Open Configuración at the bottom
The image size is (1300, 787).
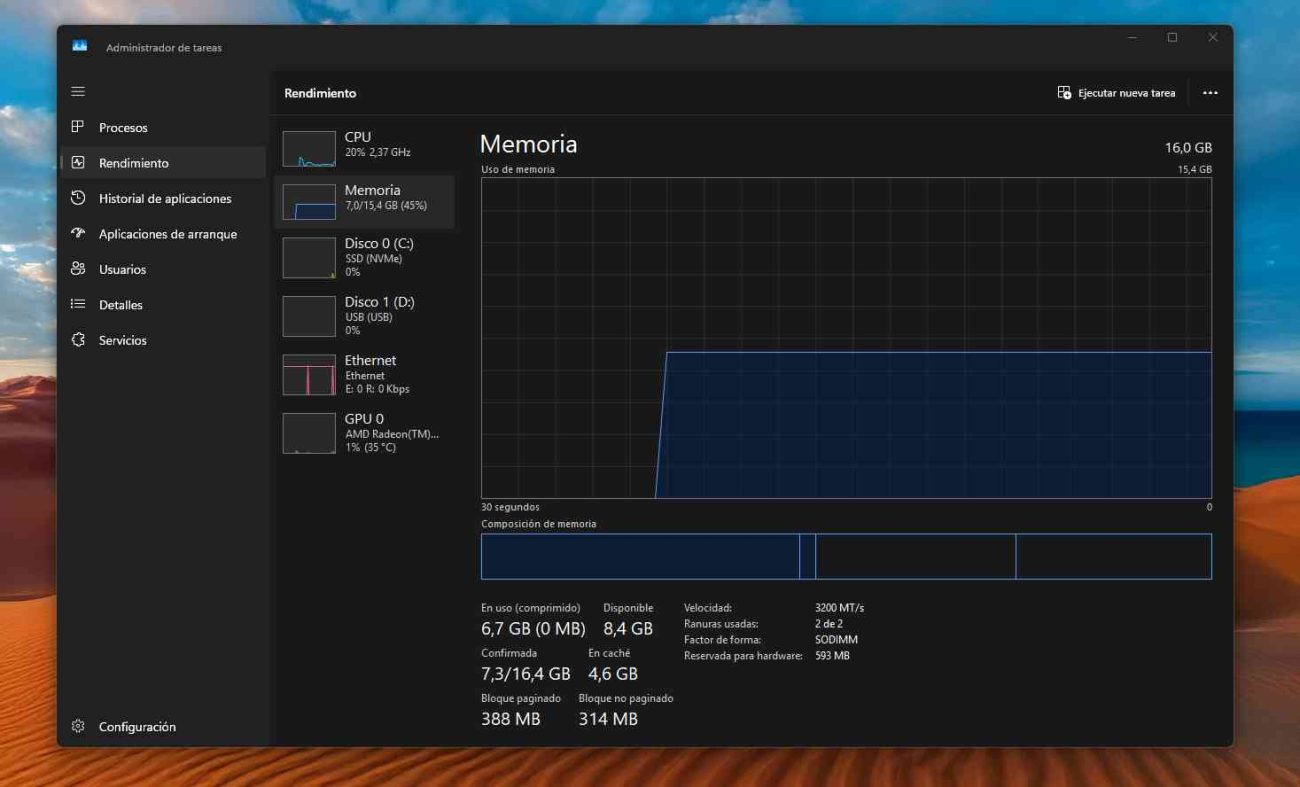point(135,726)
